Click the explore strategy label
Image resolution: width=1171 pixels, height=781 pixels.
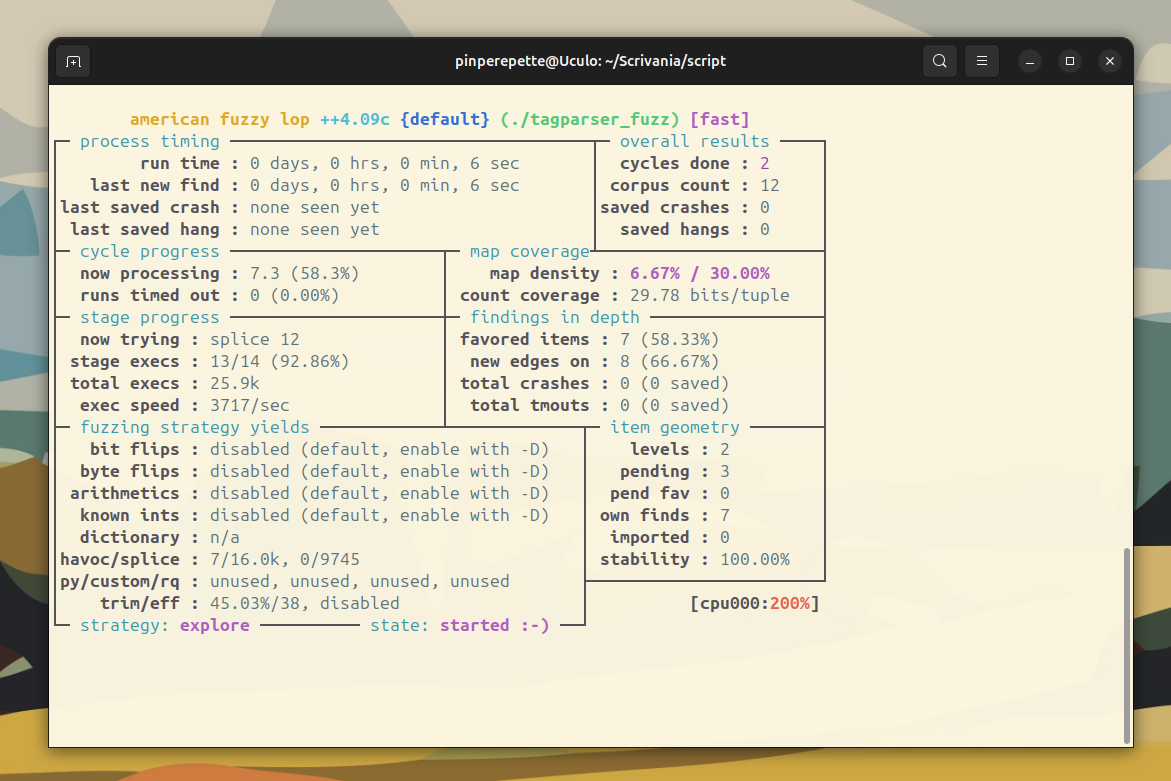pos(215,625)
